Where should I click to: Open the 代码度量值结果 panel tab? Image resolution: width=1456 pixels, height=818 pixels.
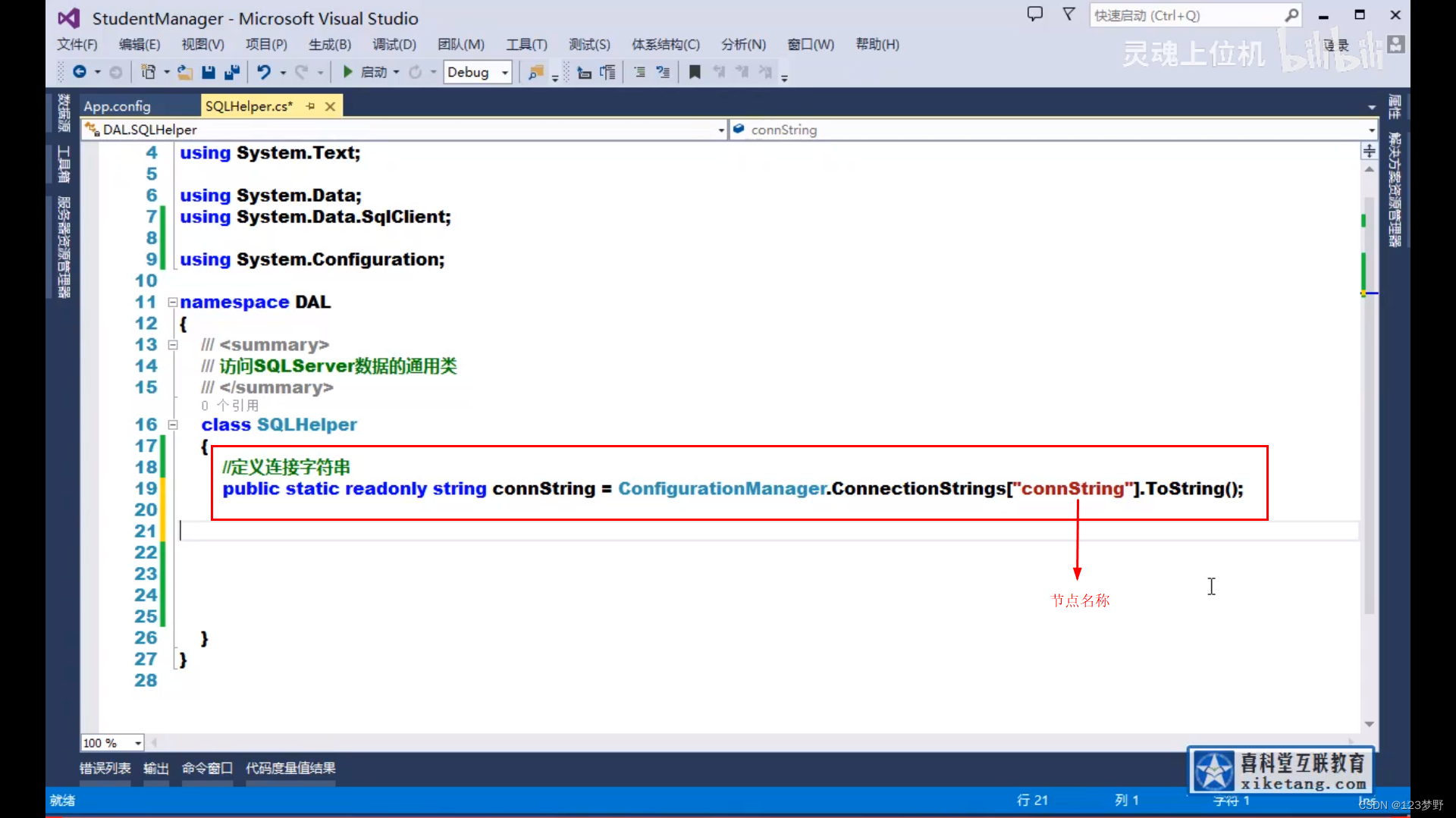click(x=290, y=768)
